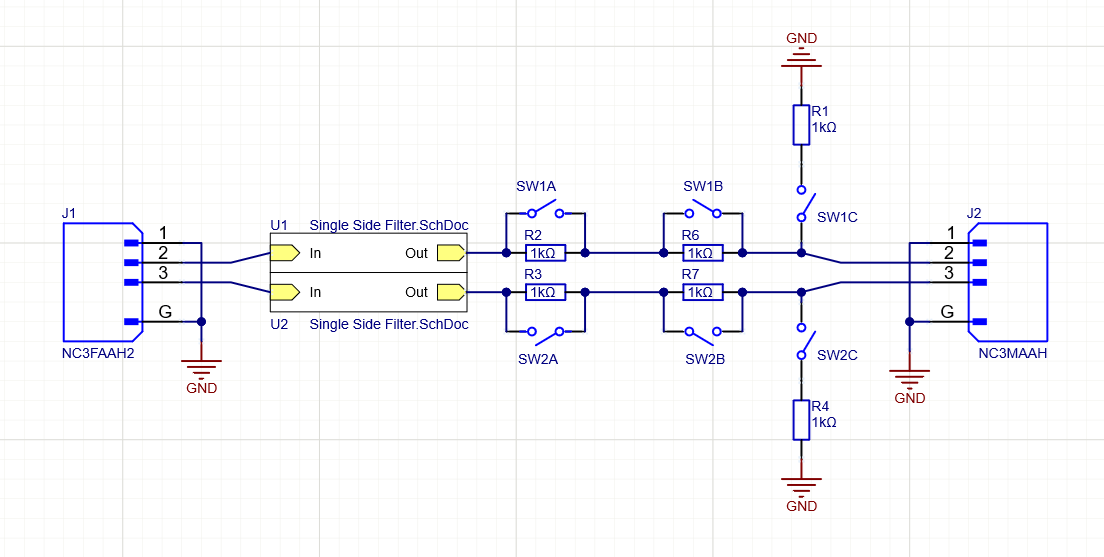The image size is (1104, 557).
Task: Select the R3 resistor symbol
Action: tap(546, 292)
